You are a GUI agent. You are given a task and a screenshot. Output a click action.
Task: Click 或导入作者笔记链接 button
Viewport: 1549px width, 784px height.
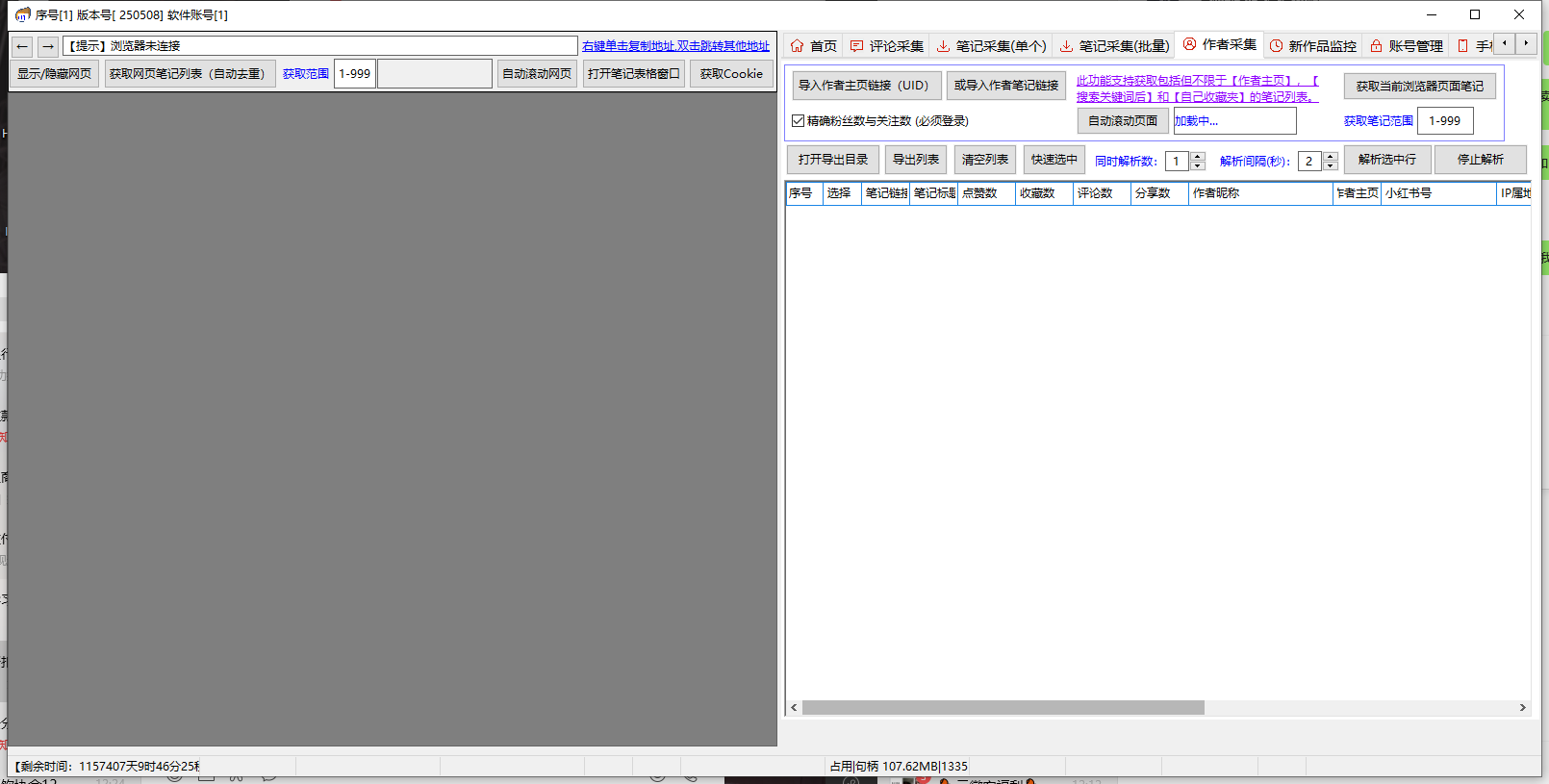(1006, 86)
